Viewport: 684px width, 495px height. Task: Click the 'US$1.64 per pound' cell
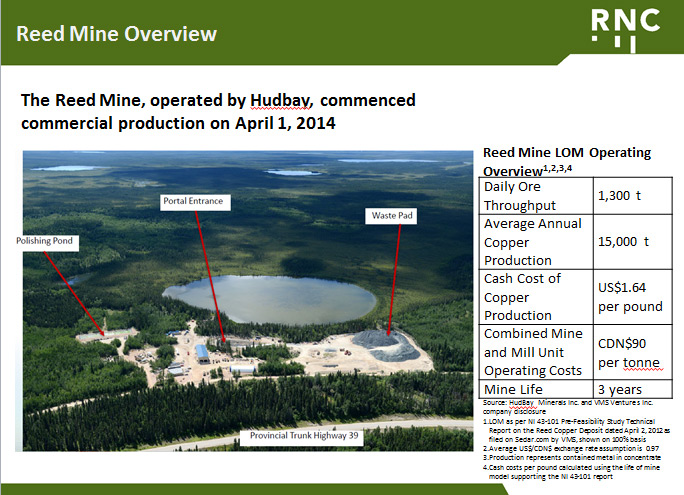click(633, 297)
